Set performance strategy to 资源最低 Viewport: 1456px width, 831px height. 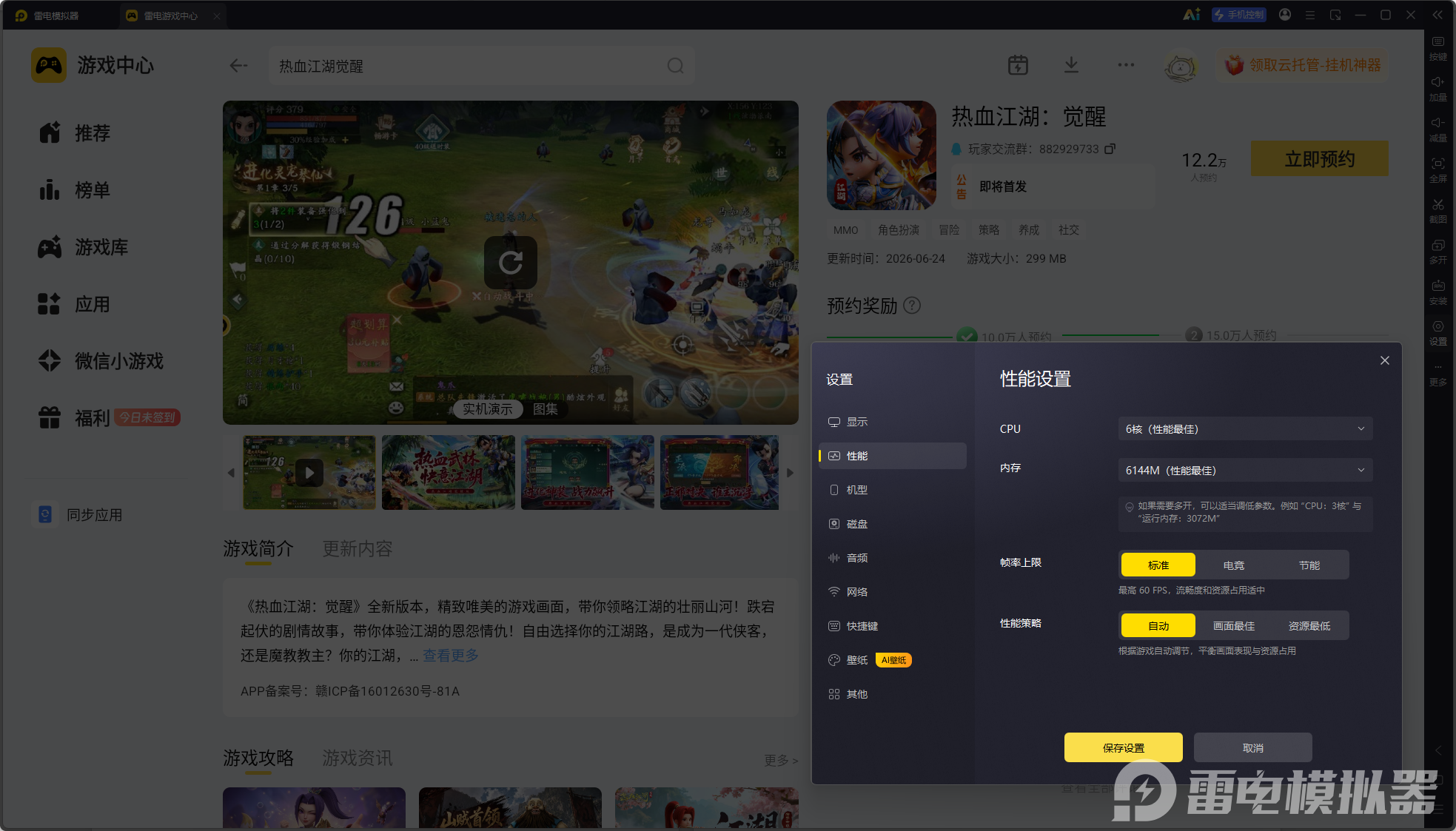tap(1309, 625)
